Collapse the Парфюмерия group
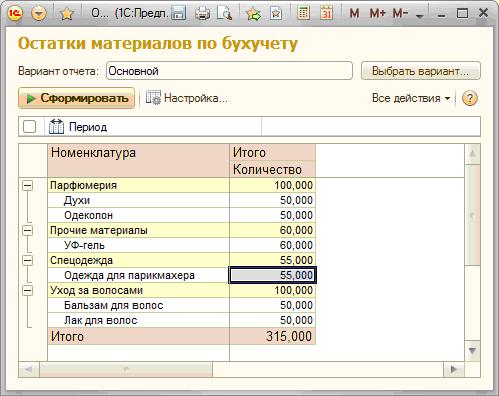Screen dimensions: 499x396 28,185
